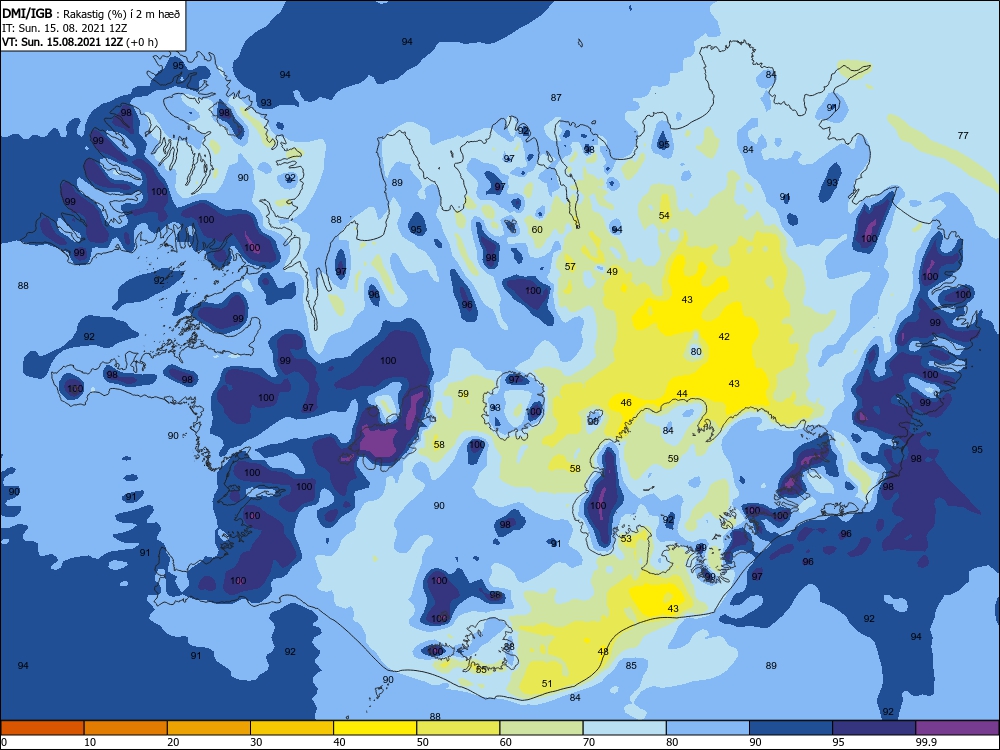Click the '54' humidity value in north

tap(665, 216)
